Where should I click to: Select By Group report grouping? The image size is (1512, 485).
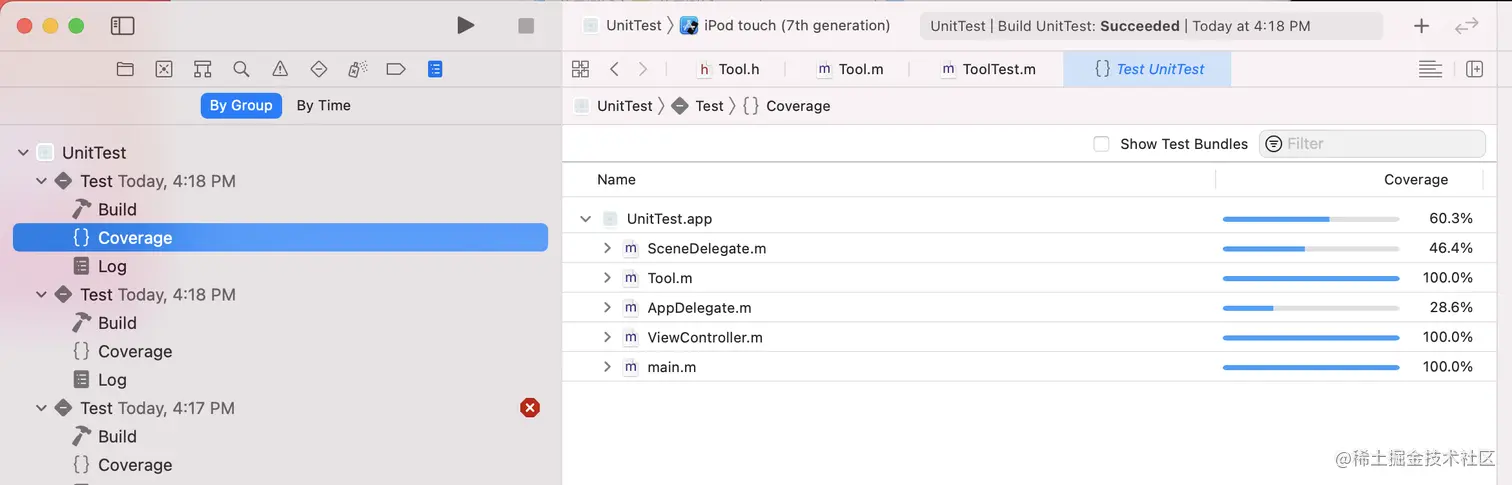point(240,105)
